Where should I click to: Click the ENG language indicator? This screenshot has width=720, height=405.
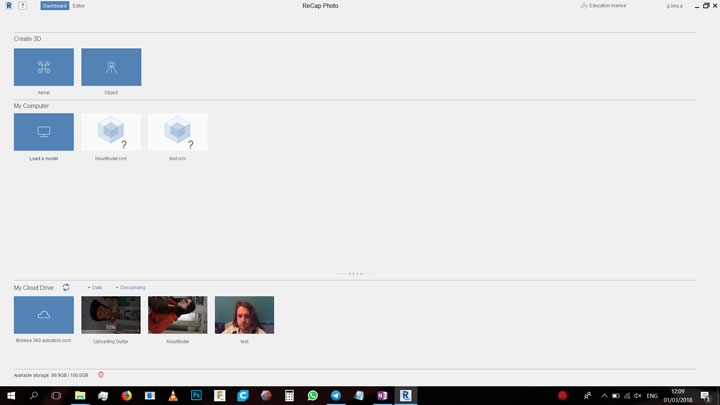[x=652, y=396]
